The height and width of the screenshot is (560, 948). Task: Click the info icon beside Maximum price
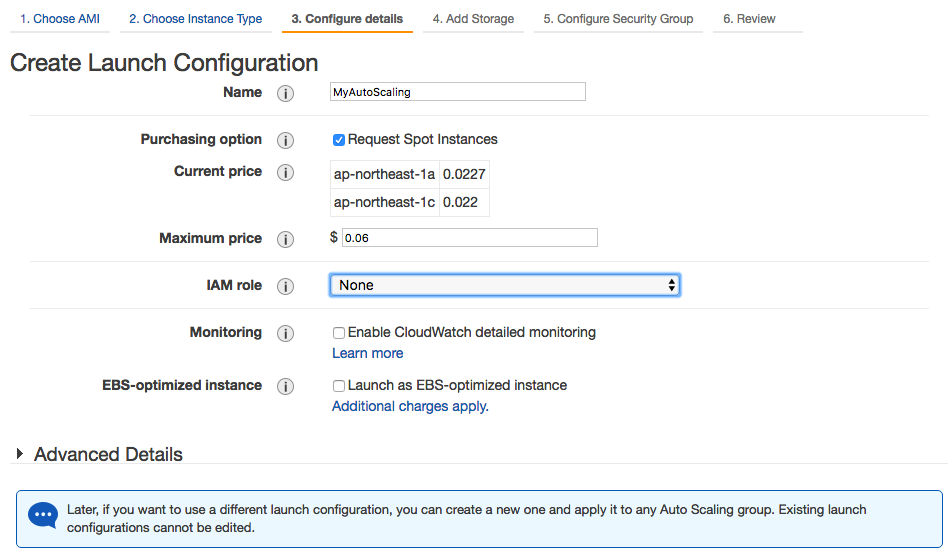point(285,239)
